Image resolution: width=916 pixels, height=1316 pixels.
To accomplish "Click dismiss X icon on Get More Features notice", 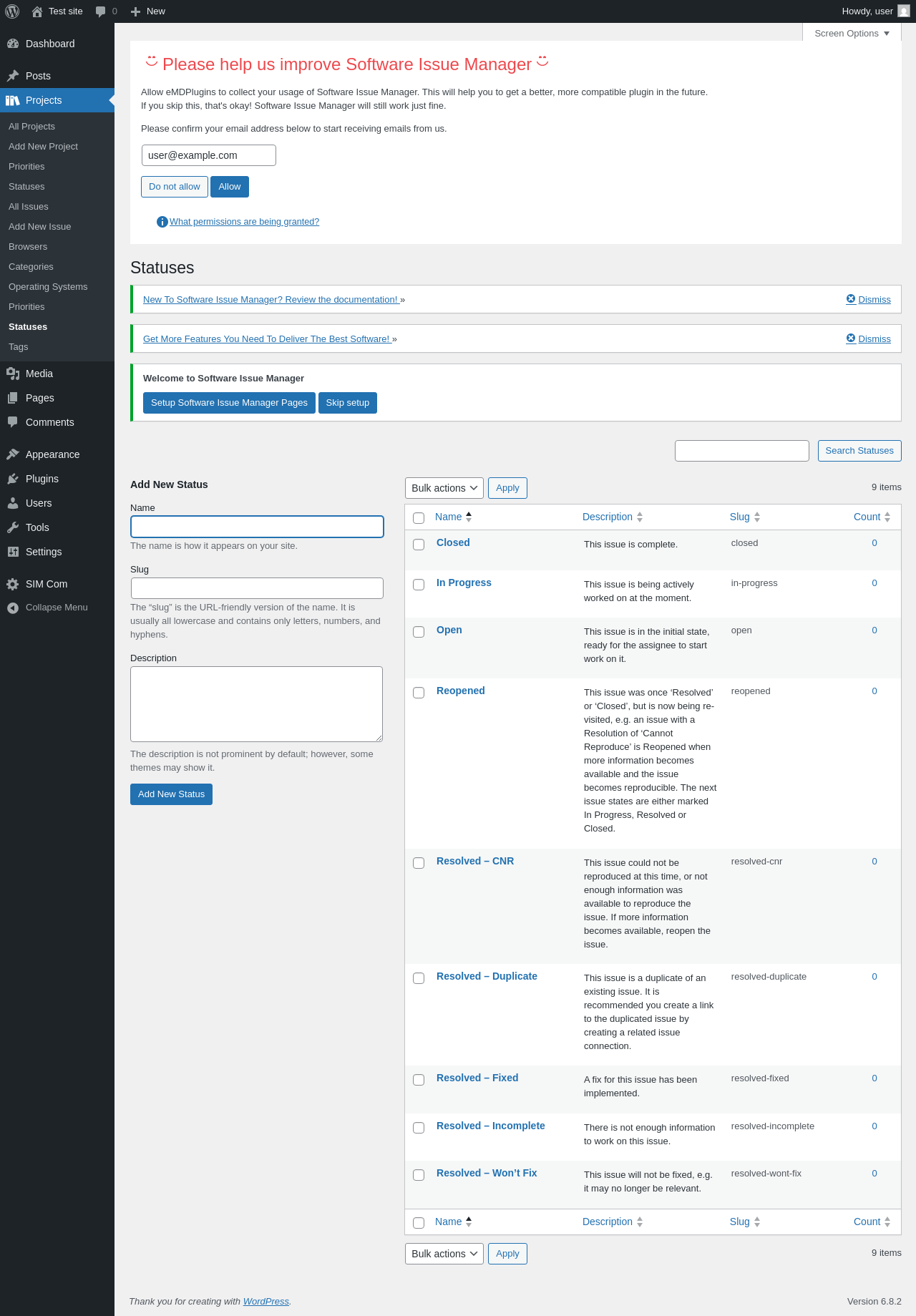I will (x=851, y=338).
